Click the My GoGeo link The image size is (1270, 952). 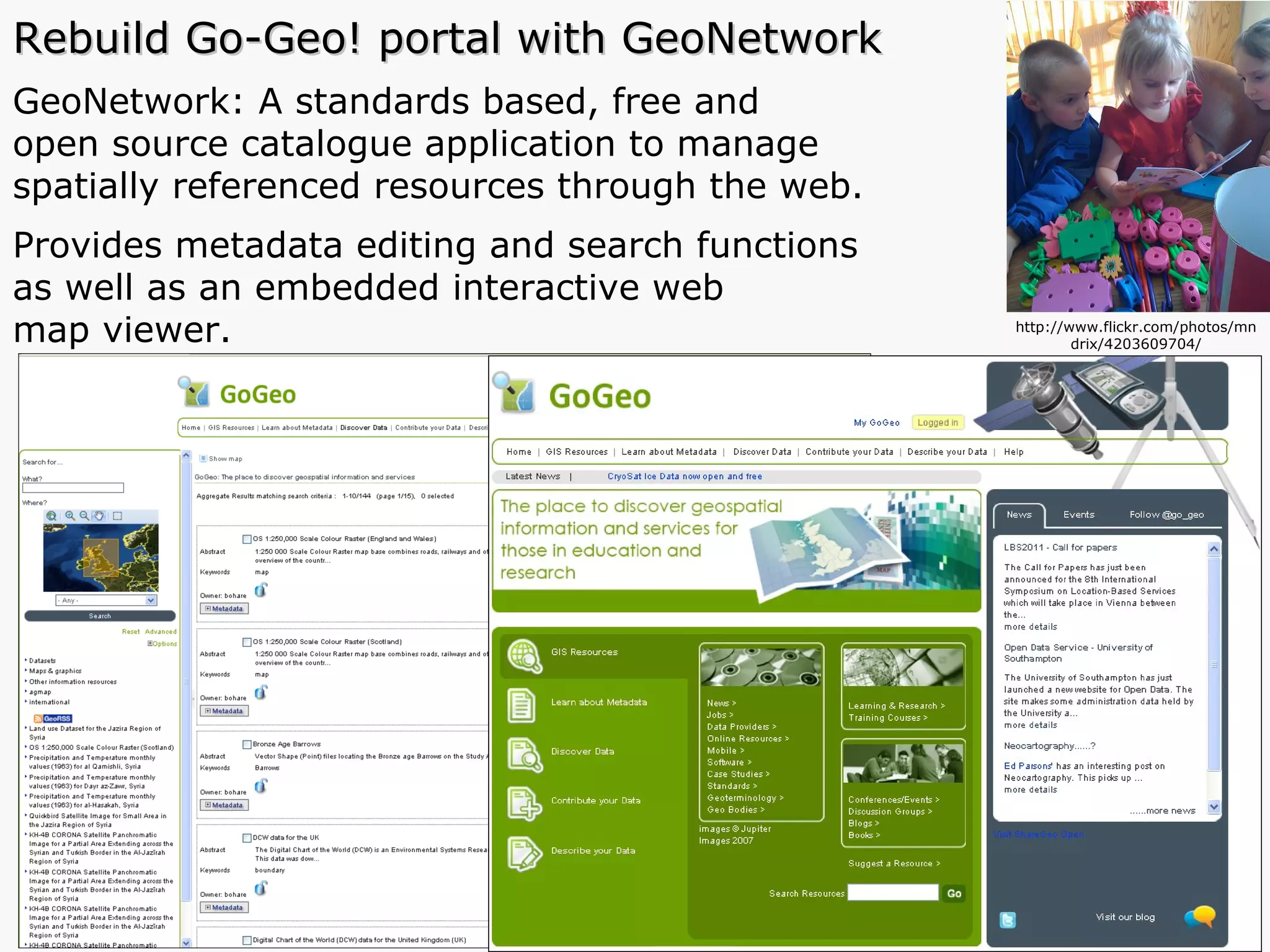[x=876, y=423]
